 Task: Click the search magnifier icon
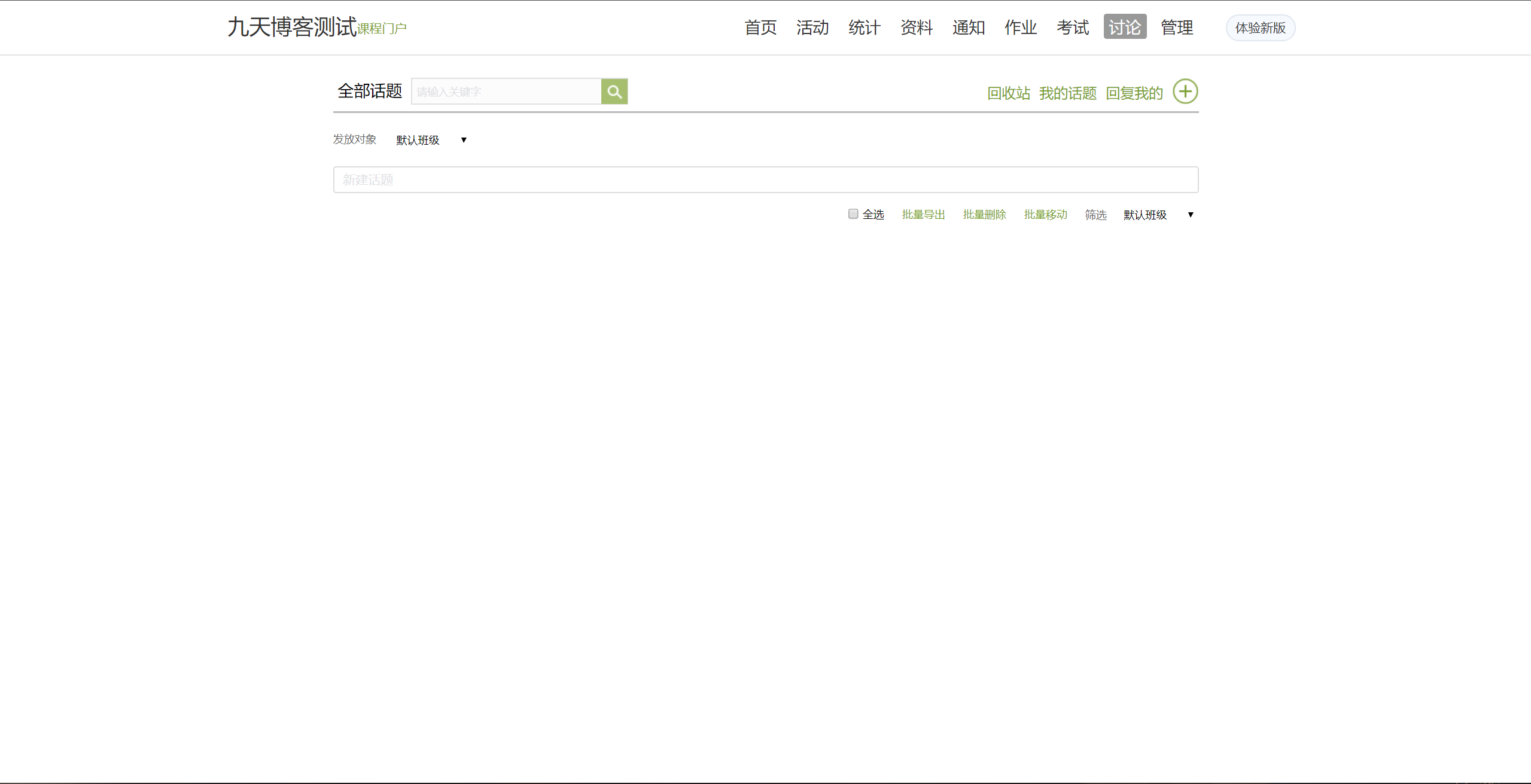(x=614, y=91)
